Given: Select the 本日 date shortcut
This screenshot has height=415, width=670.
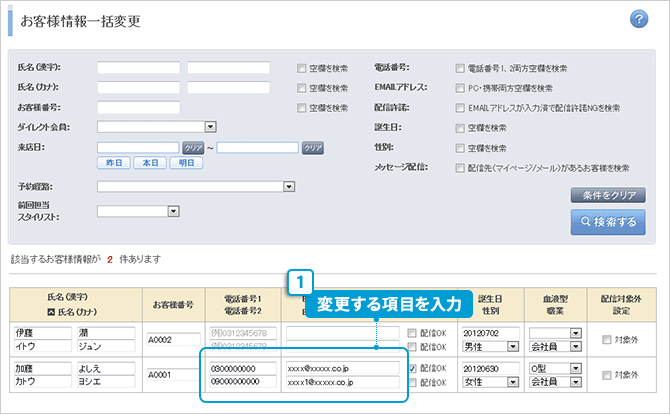Looking at the screenshot, I should (149, 163).
